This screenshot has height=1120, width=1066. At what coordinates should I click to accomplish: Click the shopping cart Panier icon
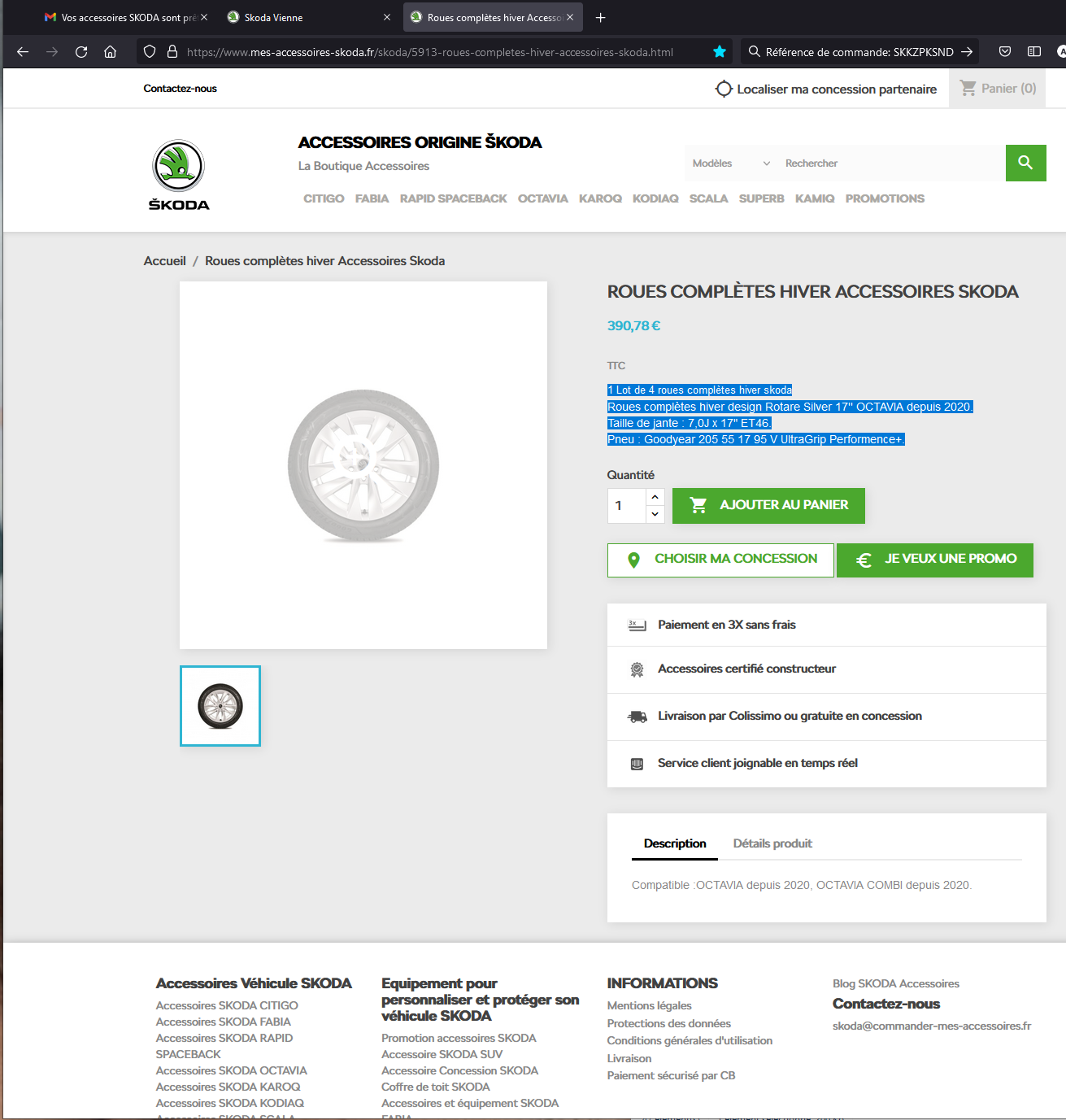click(x=968, y=88)
